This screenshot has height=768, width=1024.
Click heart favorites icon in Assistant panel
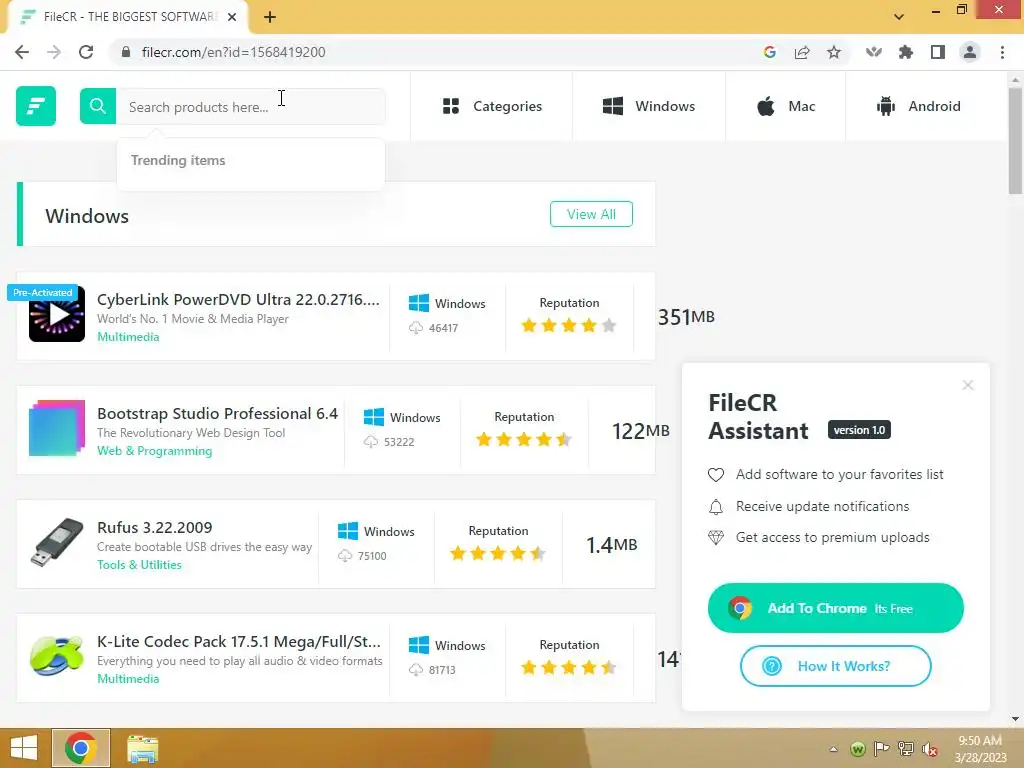(x=716, y=475)
